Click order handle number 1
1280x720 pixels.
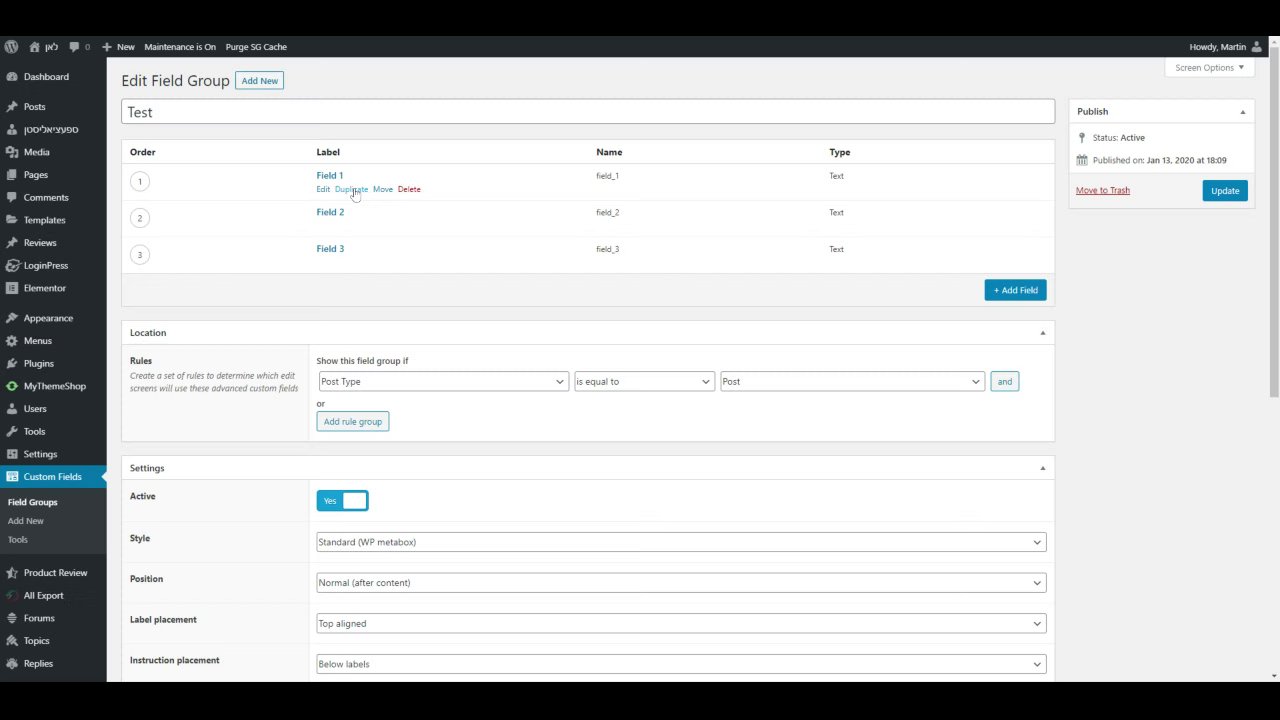140,181
